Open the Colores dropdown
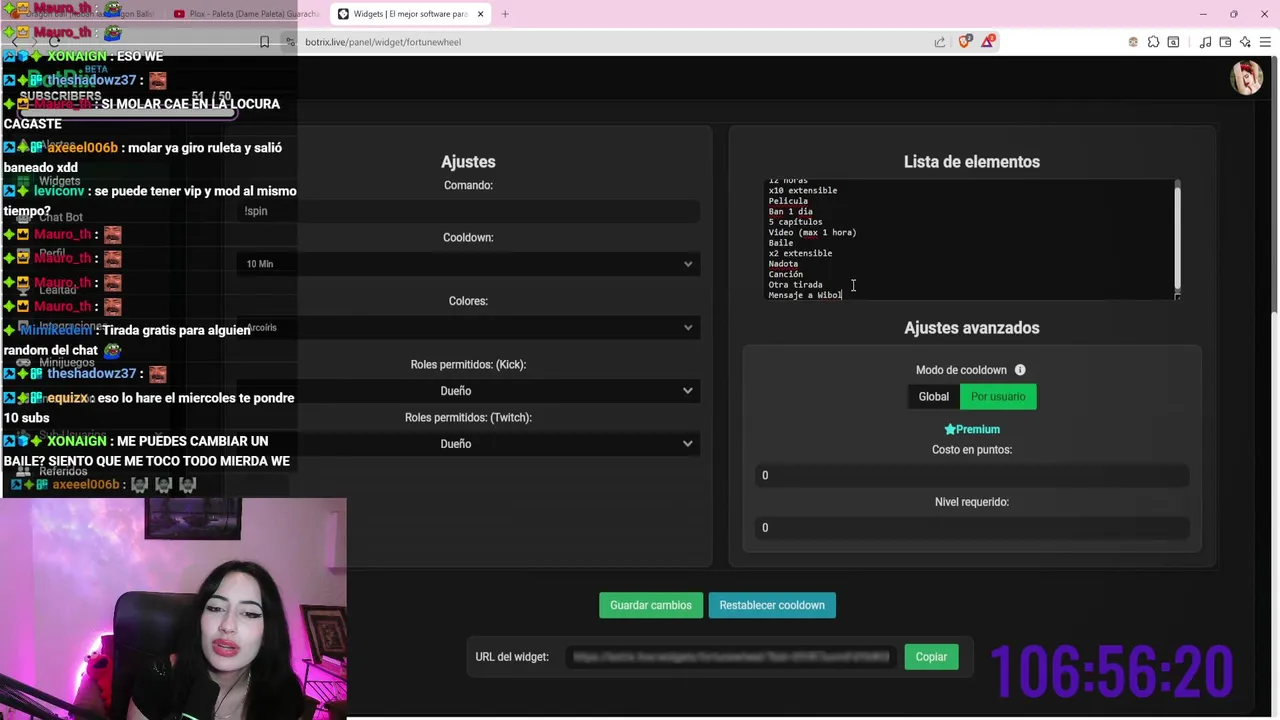 (x=468, y=328)
